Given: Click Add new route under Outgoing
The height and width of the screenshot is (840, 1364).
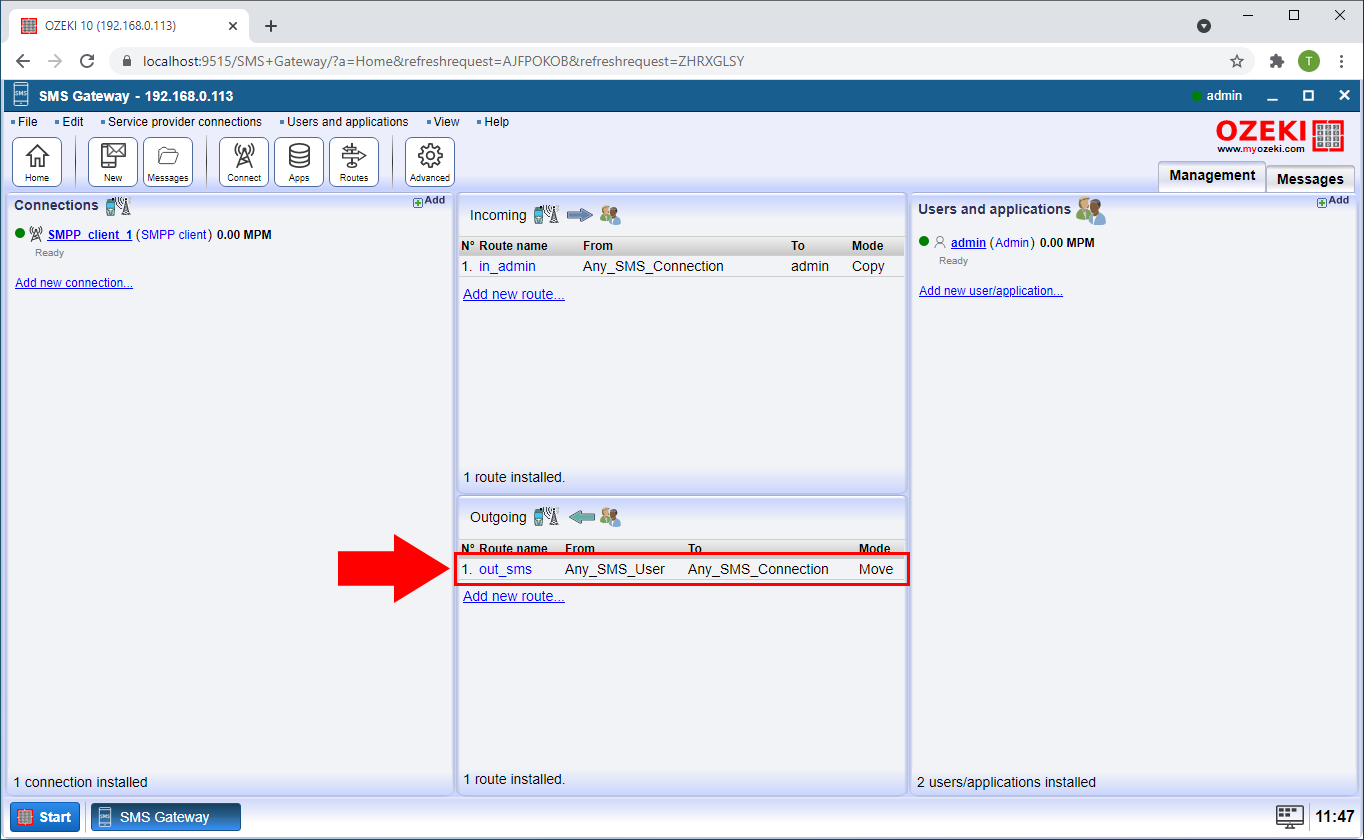Looking at the screenshot, I should pyautogui.click(x=514, y=596).
